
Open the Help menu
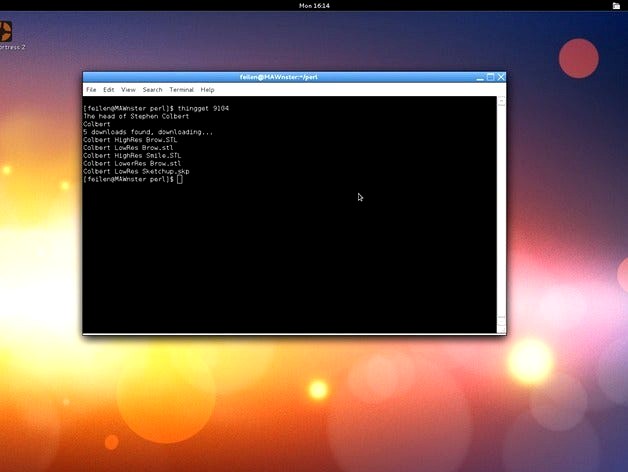207,90
